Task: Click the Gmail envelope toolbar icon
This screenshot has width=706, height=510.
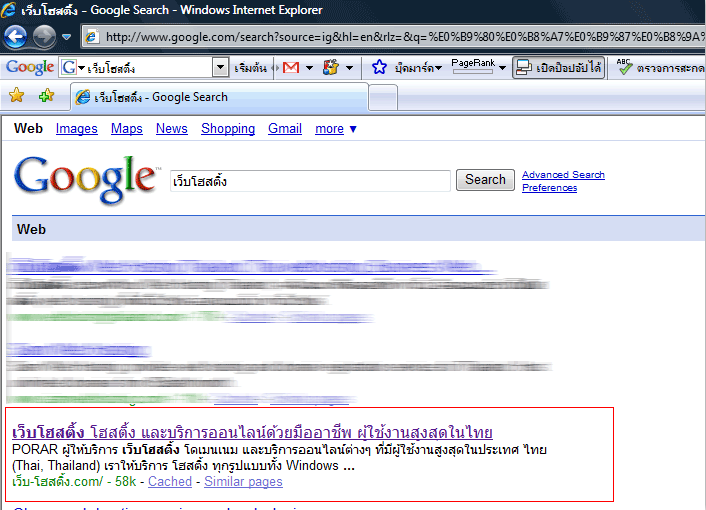Action: point(291,68)
